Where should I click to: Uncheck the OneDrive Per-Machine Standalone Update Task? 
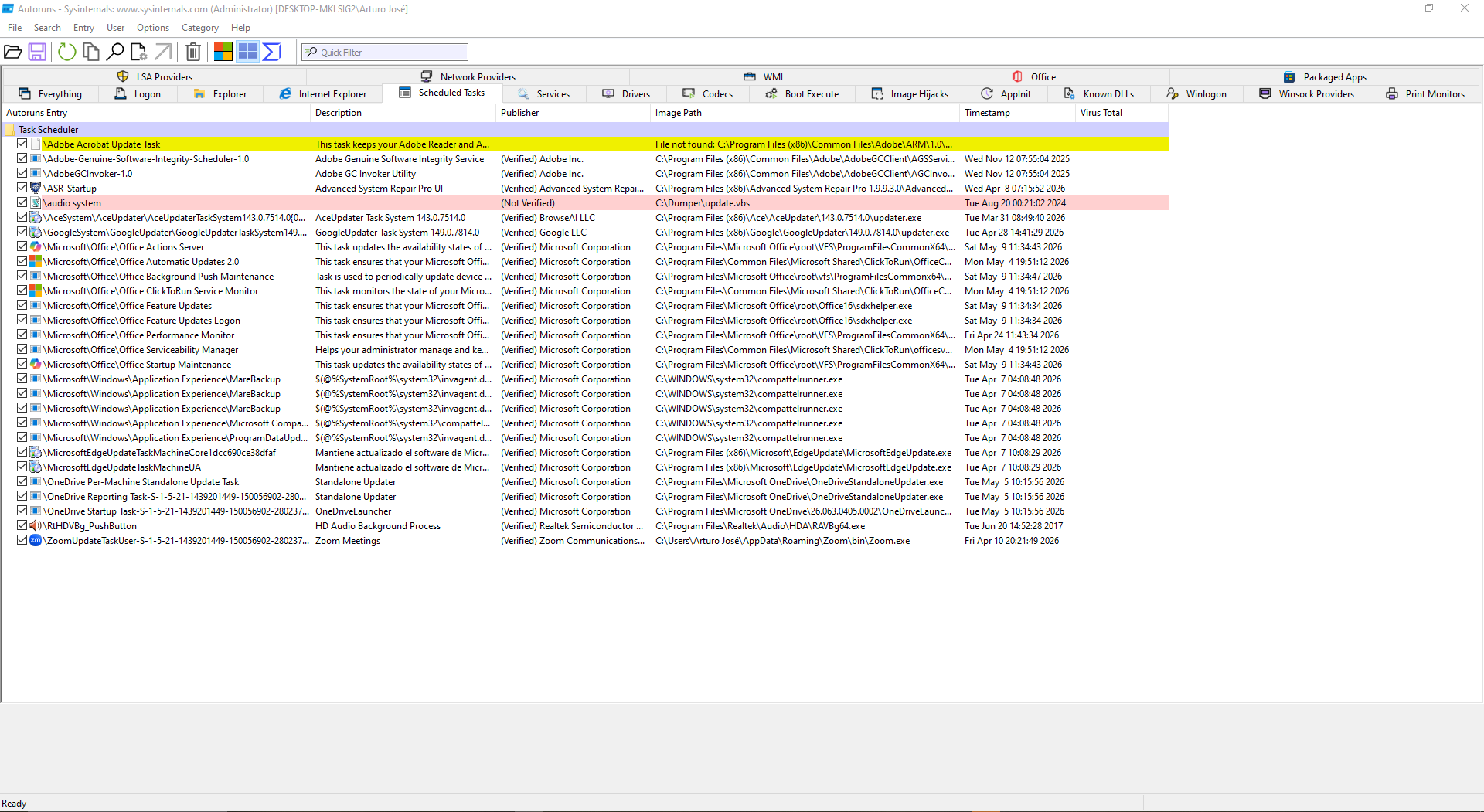click(x=22, y=482)
